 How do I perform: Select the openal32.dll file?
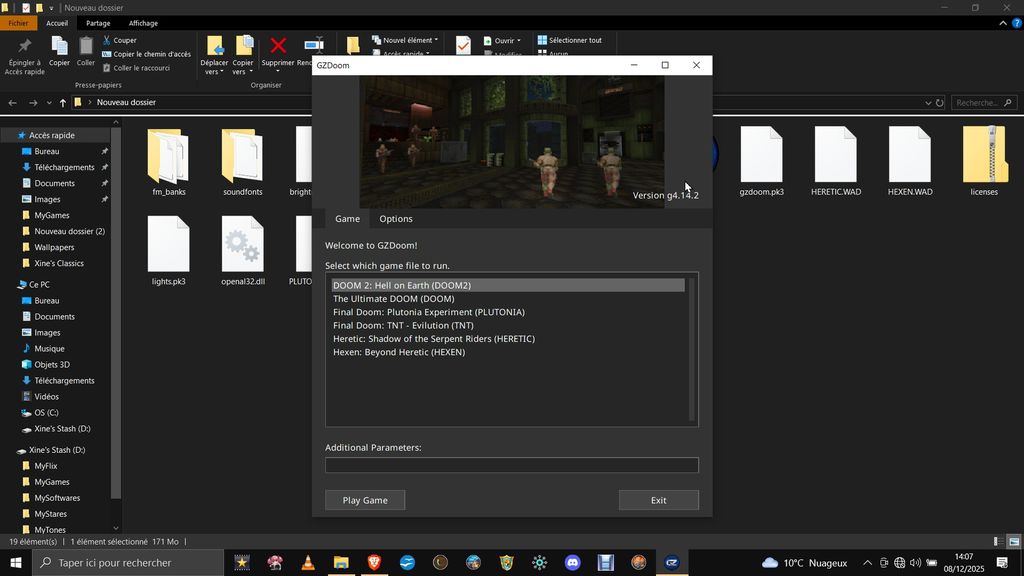point(242,251)
